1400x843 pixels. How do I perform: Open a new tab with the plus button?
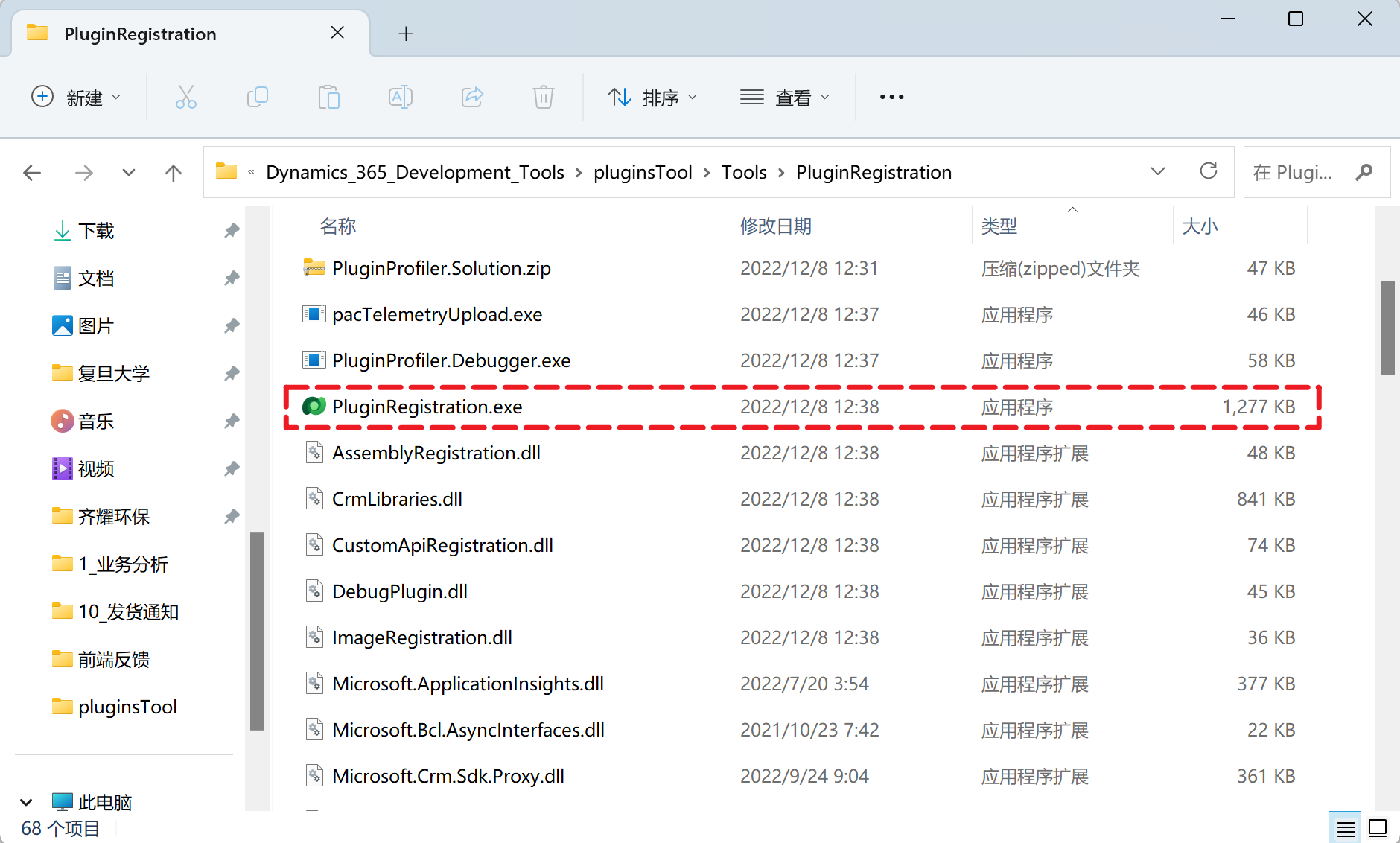(406, 33)
